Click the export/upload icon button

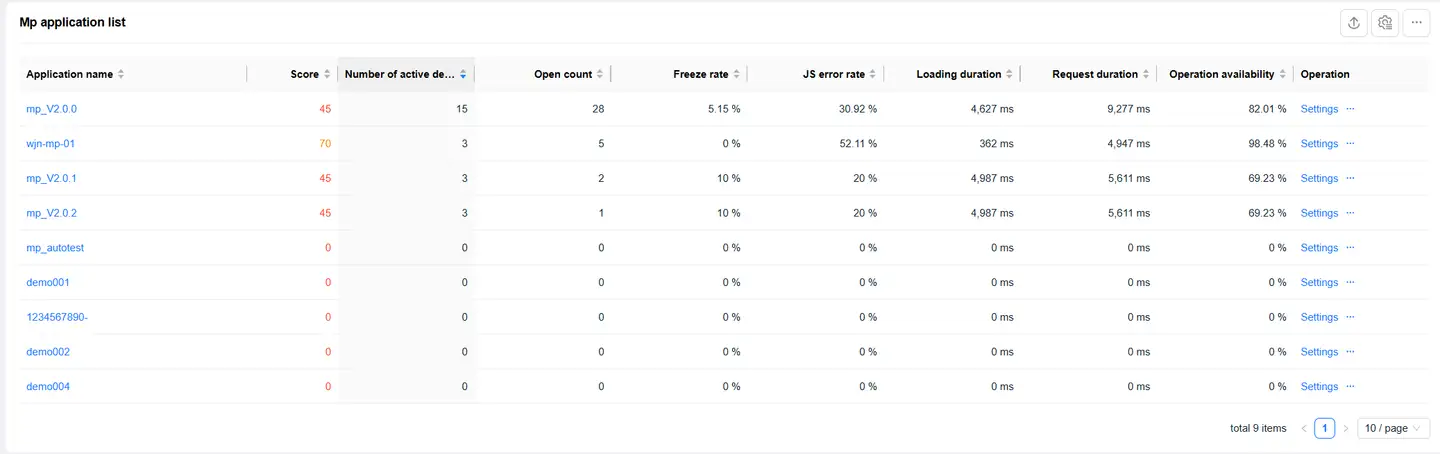[x=1353, y=23]
